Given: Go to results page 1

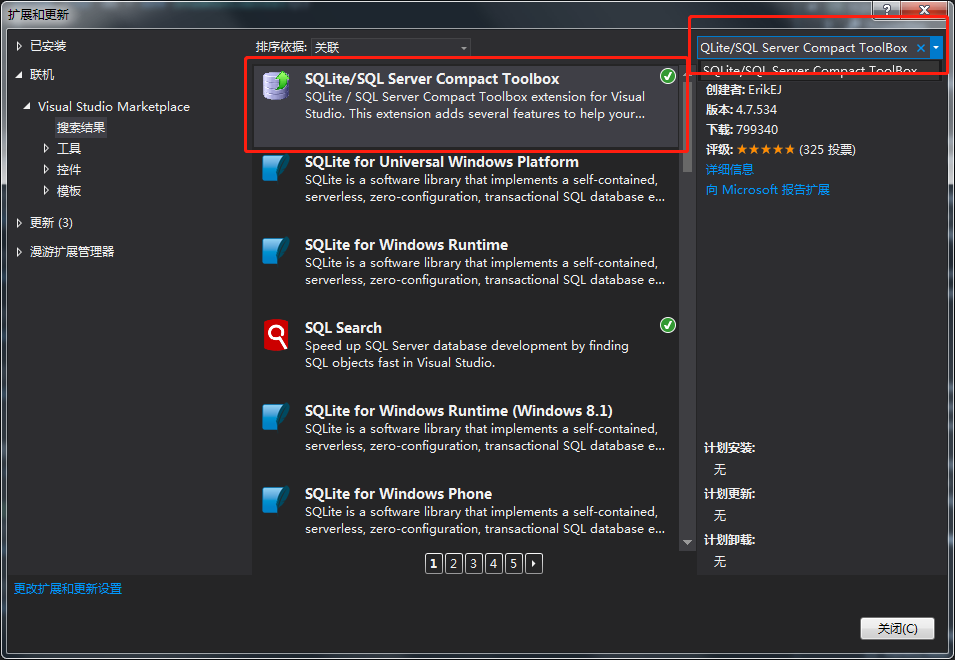Looking at the screenshot, I should (433, 563).
